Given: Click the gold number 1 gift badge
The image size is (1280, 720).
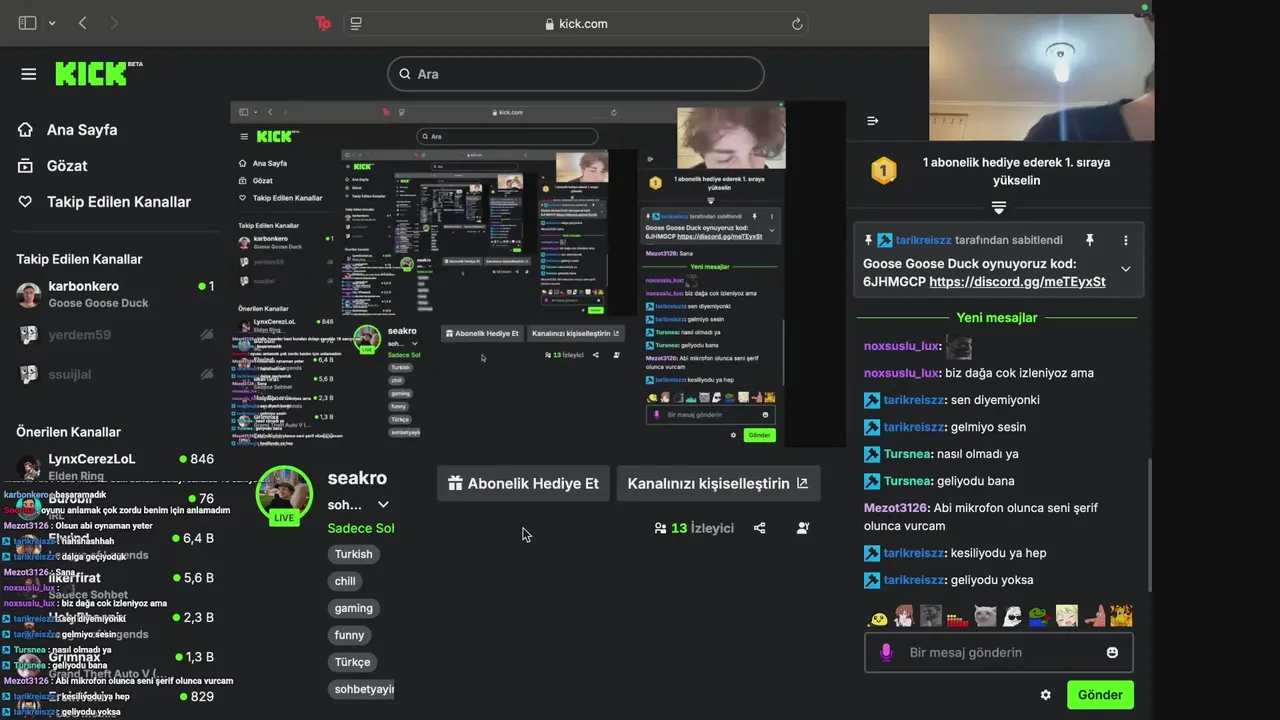Looking at the screenshot, I should (x=883, y=171).
